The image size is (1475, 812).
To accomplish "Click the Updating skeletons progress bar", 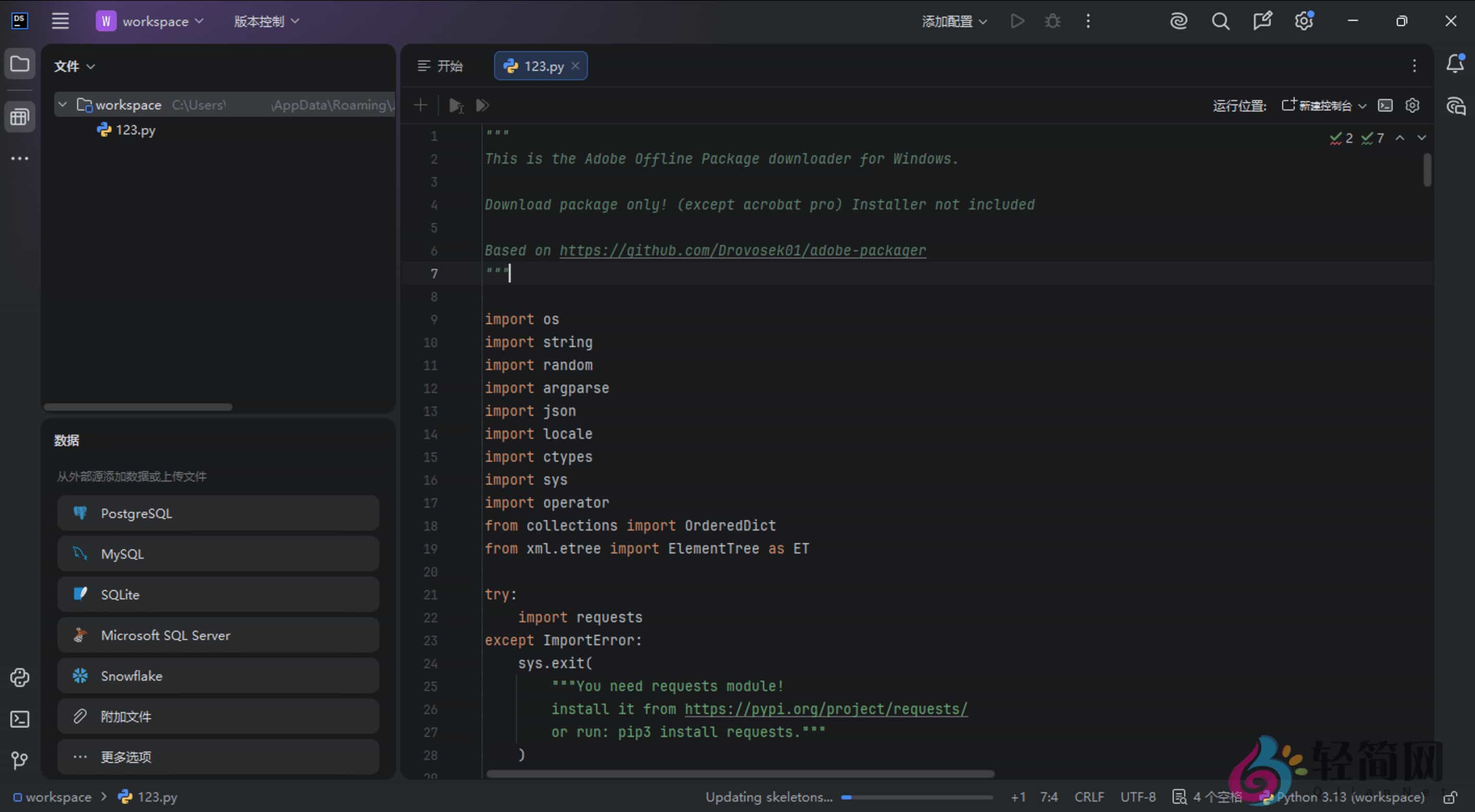I will pyautogui.click(x=916, y=796).
